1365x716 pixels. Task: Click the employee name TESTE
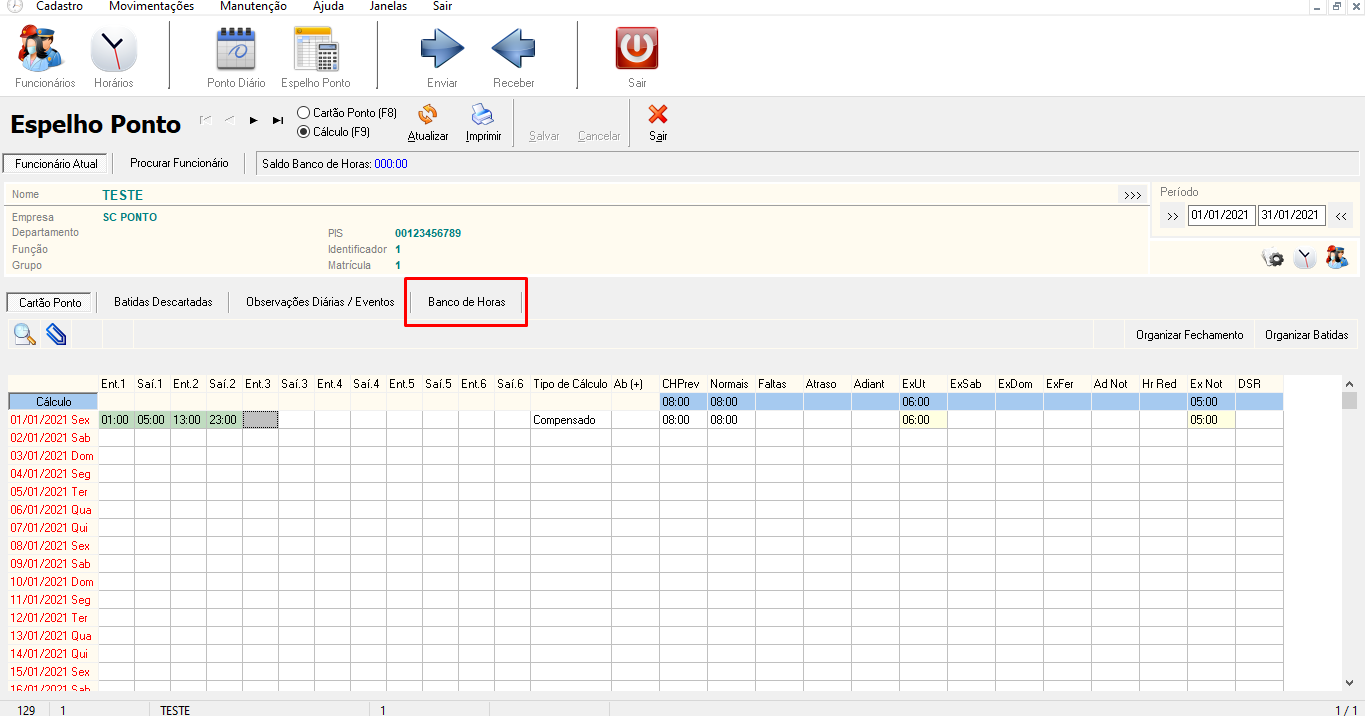click(123, 195)
